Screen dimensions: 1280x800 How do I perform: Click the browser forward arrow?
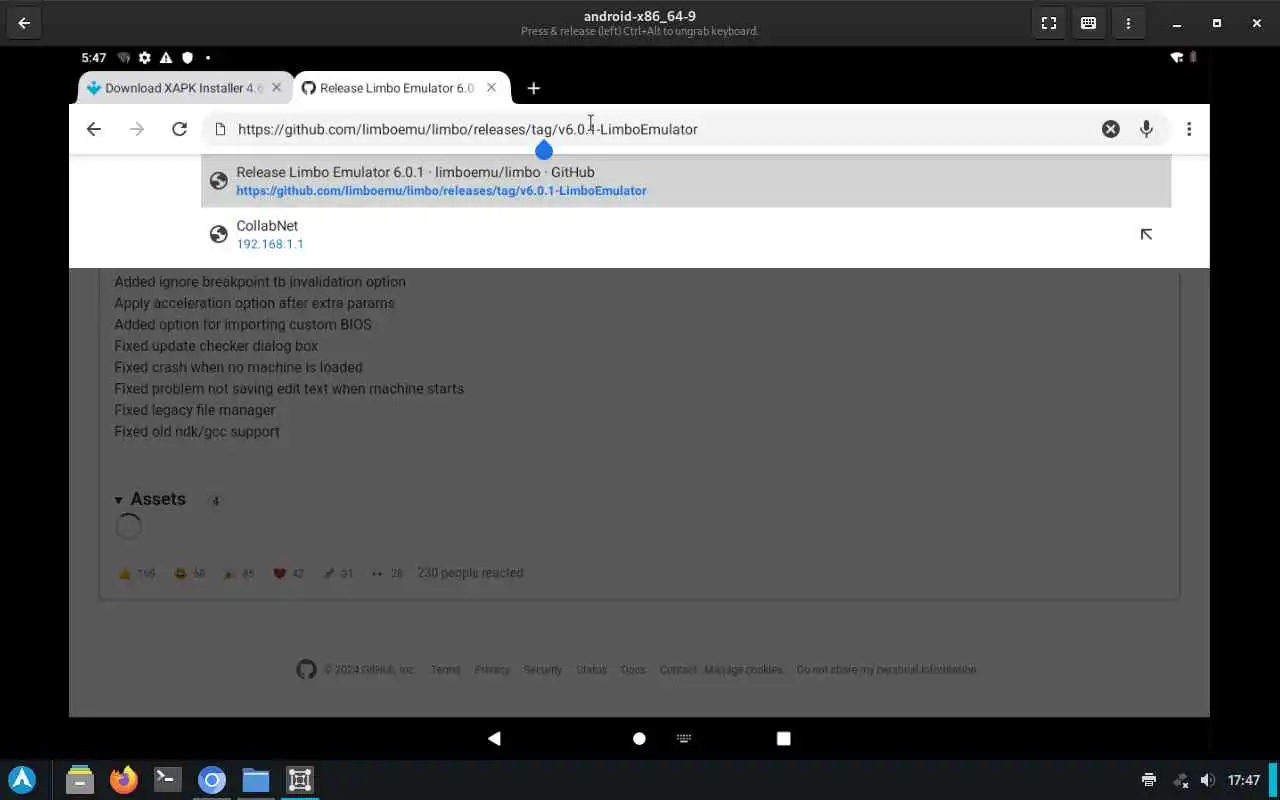(x=137, y=129)
